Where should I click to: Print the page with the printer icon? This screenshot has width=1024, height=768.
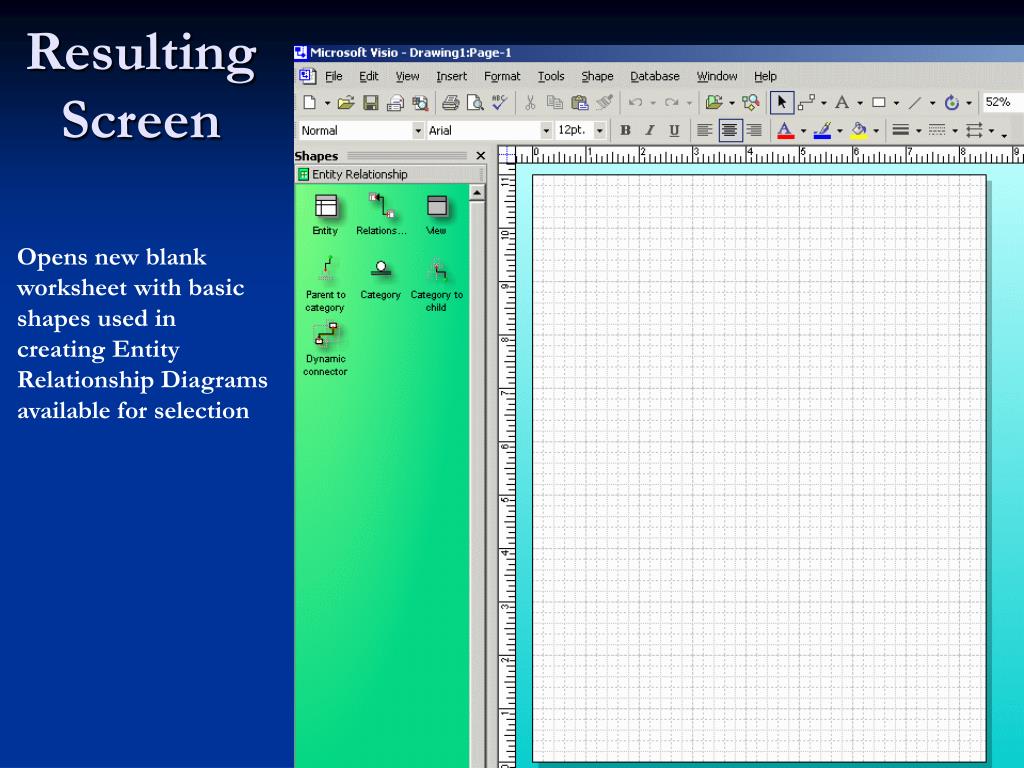[x=451, y=103]
